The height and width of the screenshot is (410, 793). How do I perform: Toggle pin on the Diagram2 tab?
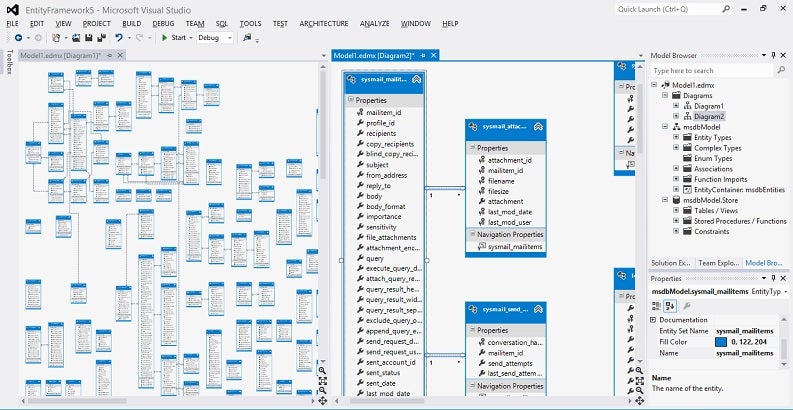click(423, 56)
